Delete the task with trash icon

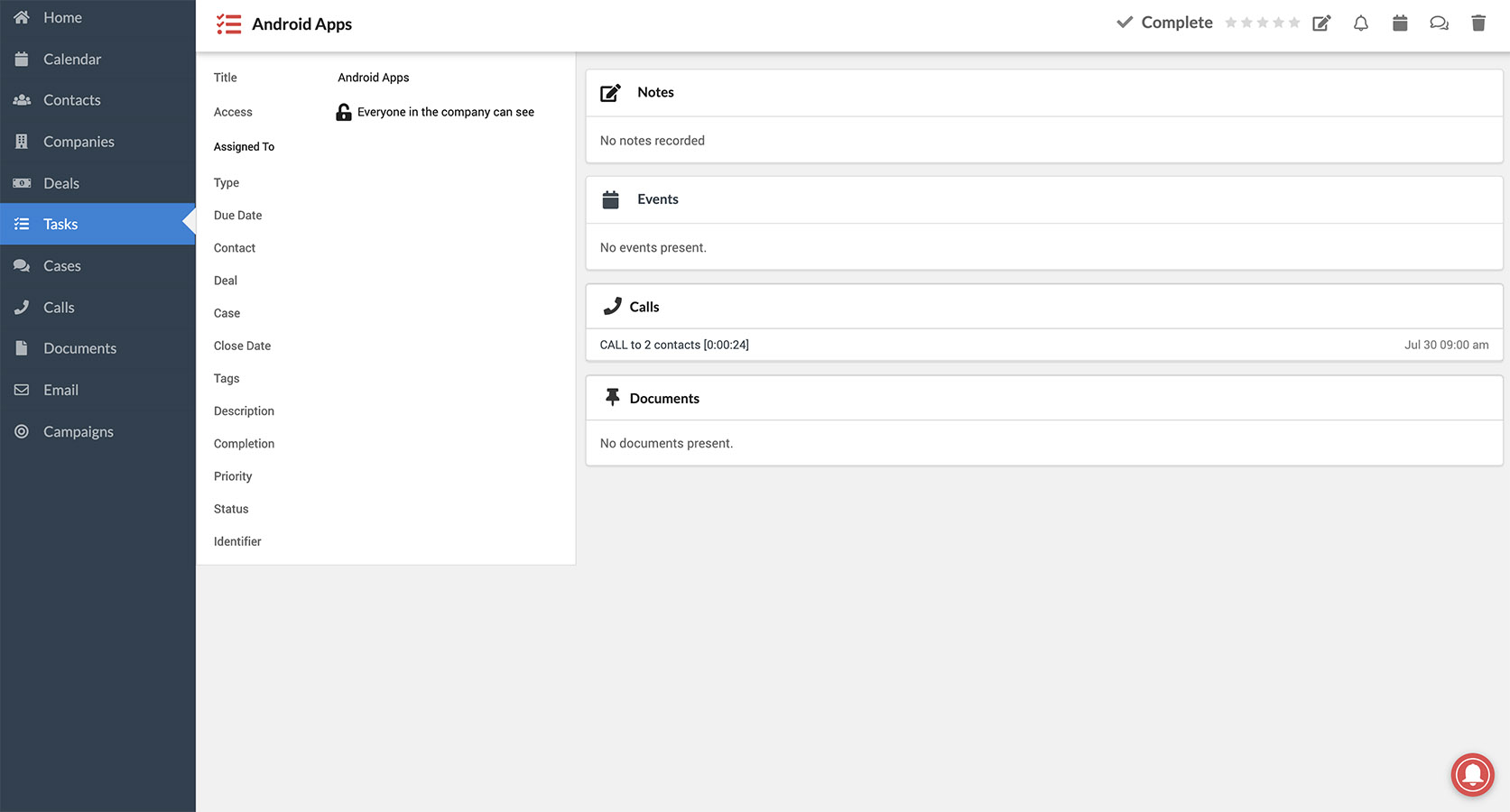pos(1478,23)
